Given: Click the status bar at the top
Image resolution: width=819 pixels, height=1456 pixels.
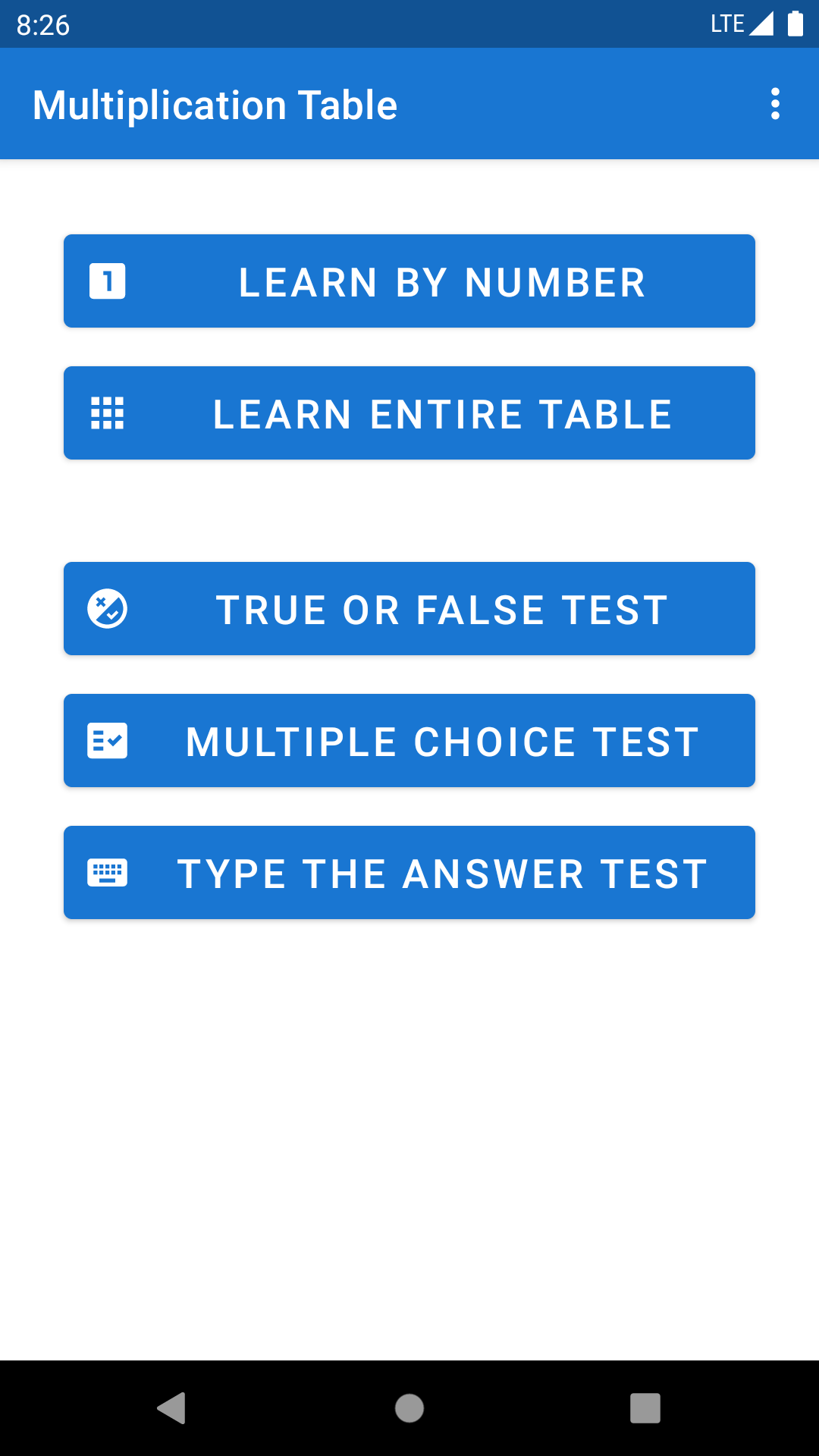Looking at the screenshot, I should [x=409, y=24].
